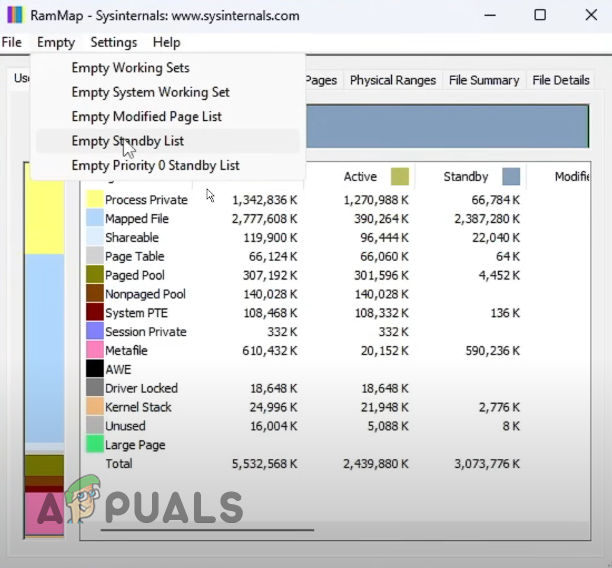Click the Driver Locked gray swatch

(x=95, y=388)
